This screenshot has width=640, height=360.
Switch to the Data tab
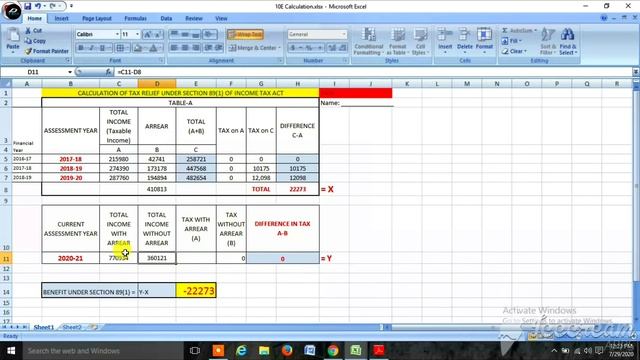(x=166, y=18)
